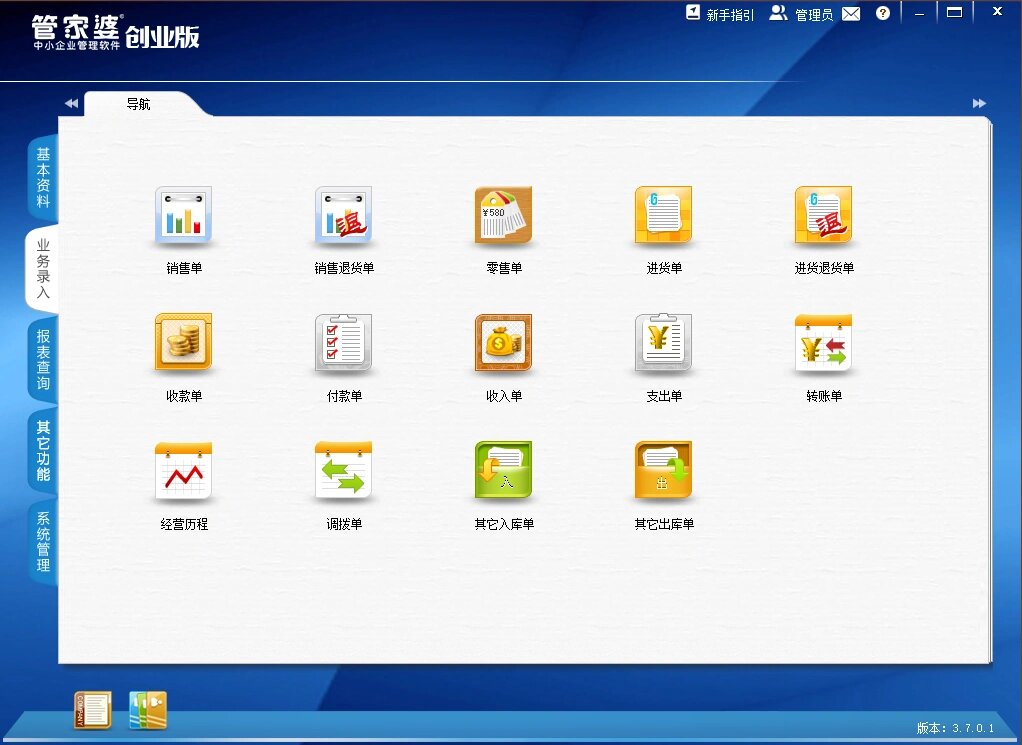Open the 其它出库单 stock-out icon
This screenshot has height=745, width=1022.
663,471
